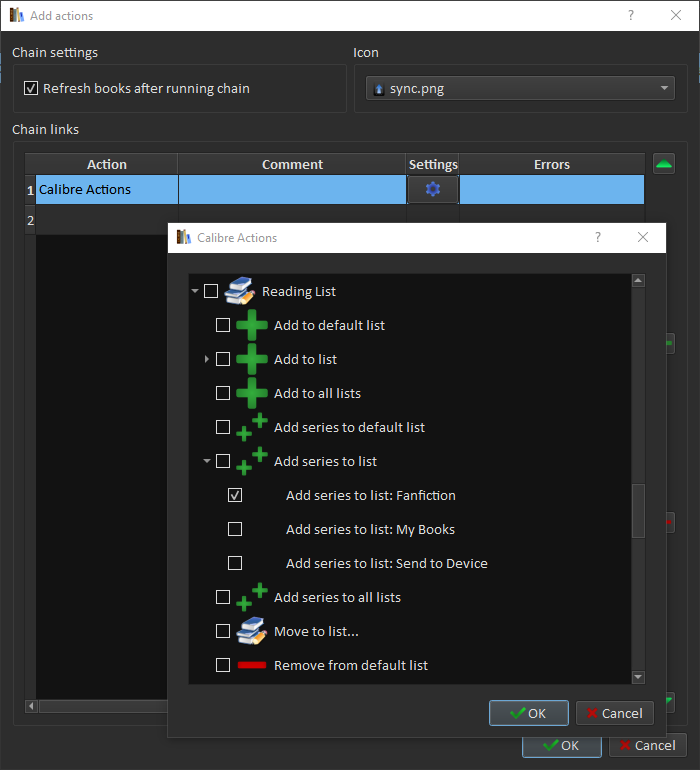The image size is (700, 770).
Task: Uncheck Add series to list: Fanfiction
Action: click(235, 495)
